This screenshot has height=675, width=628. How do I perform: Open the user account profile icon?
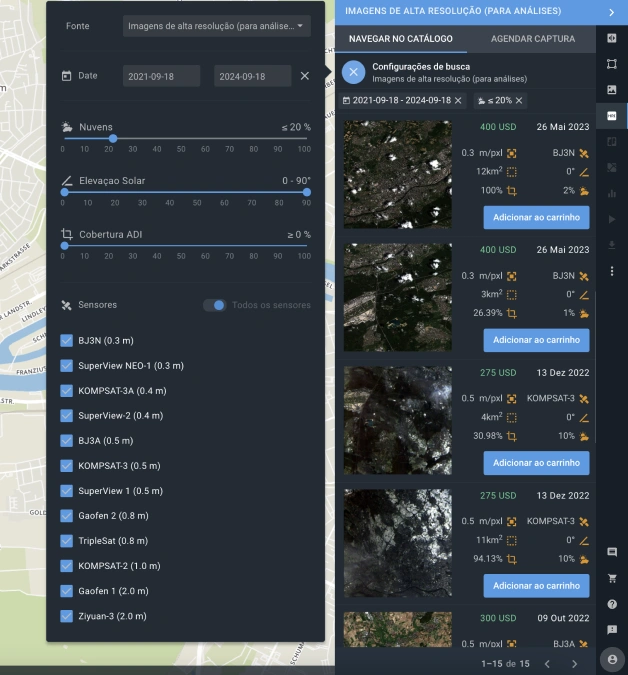point(612,659)
